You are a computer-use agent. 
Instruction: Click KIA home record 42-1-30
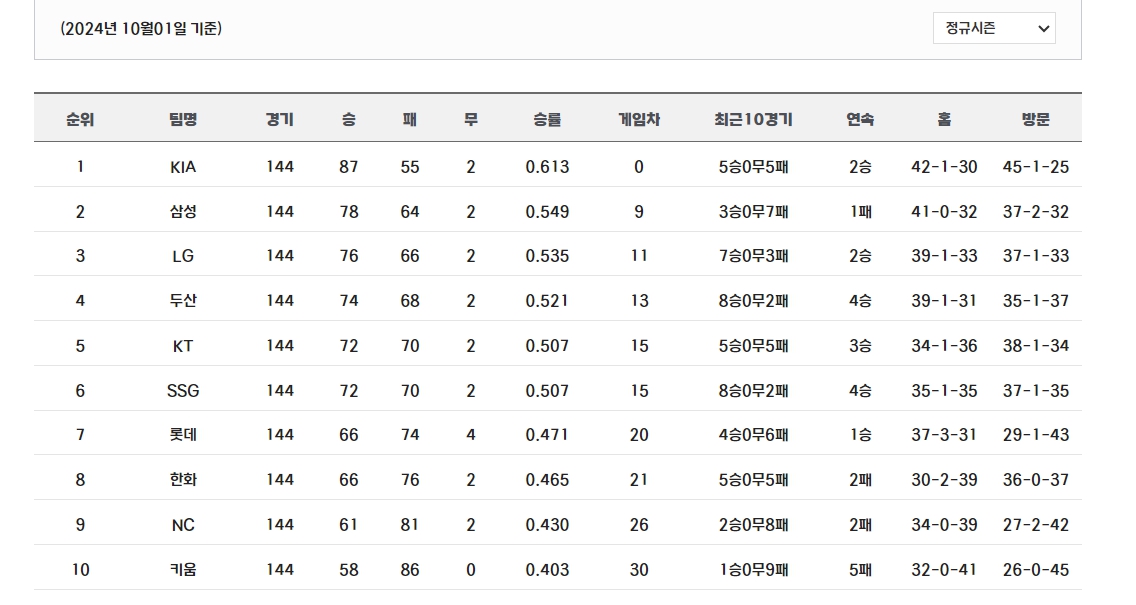click(944, 167)
